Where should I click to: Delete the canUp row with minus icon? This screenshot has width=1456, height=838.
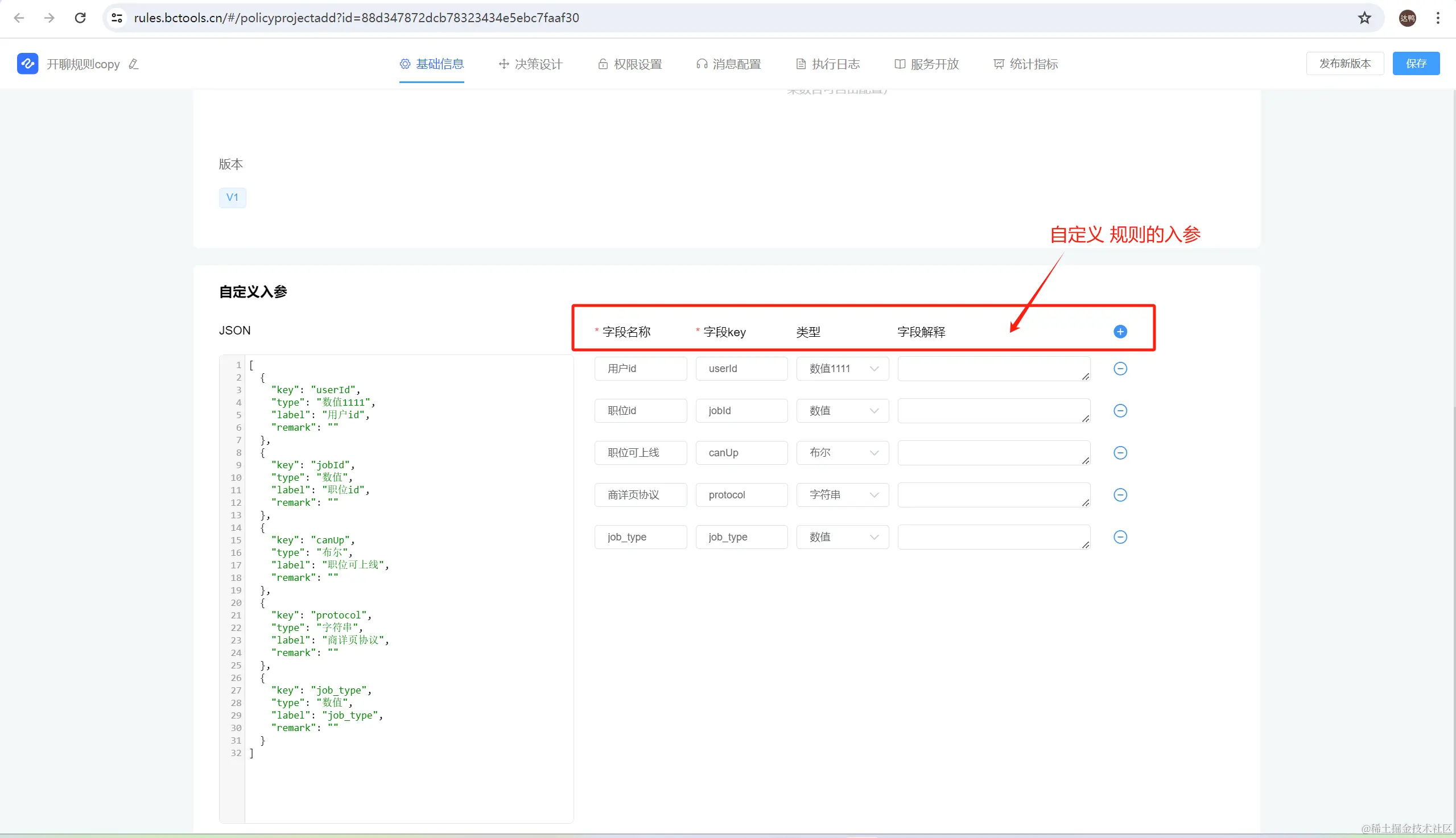(x=1120, y=452)
